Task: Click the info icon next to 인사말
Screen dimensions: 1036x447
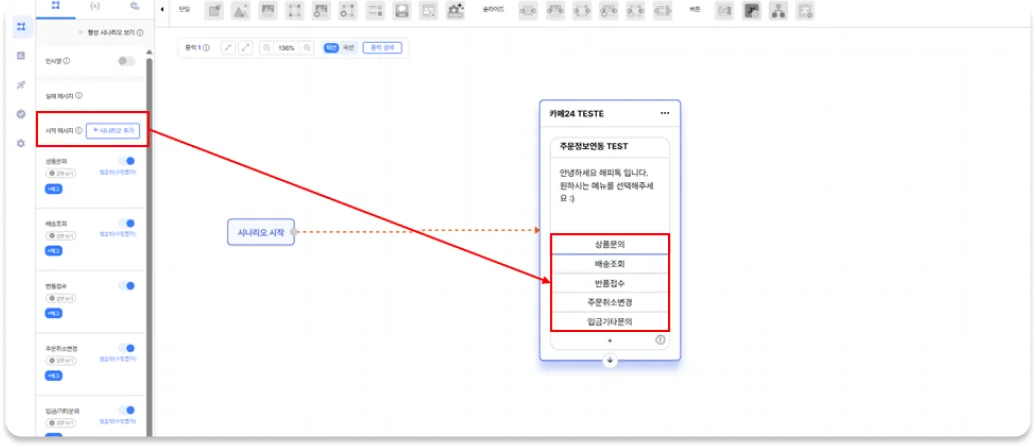Action: coord(67,61)
